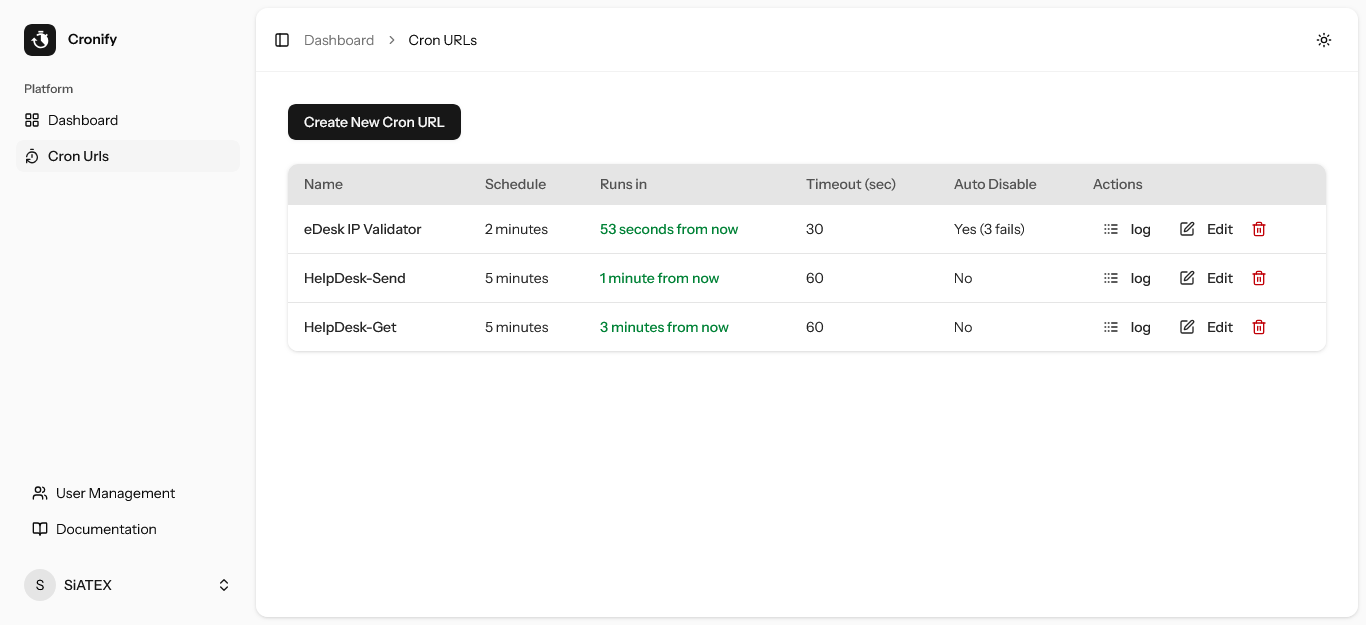Switch to Dashboard in the sidebar
The height and width of the screenshot is (625, 1366).
pyautogui.click(x=81, y=120)
